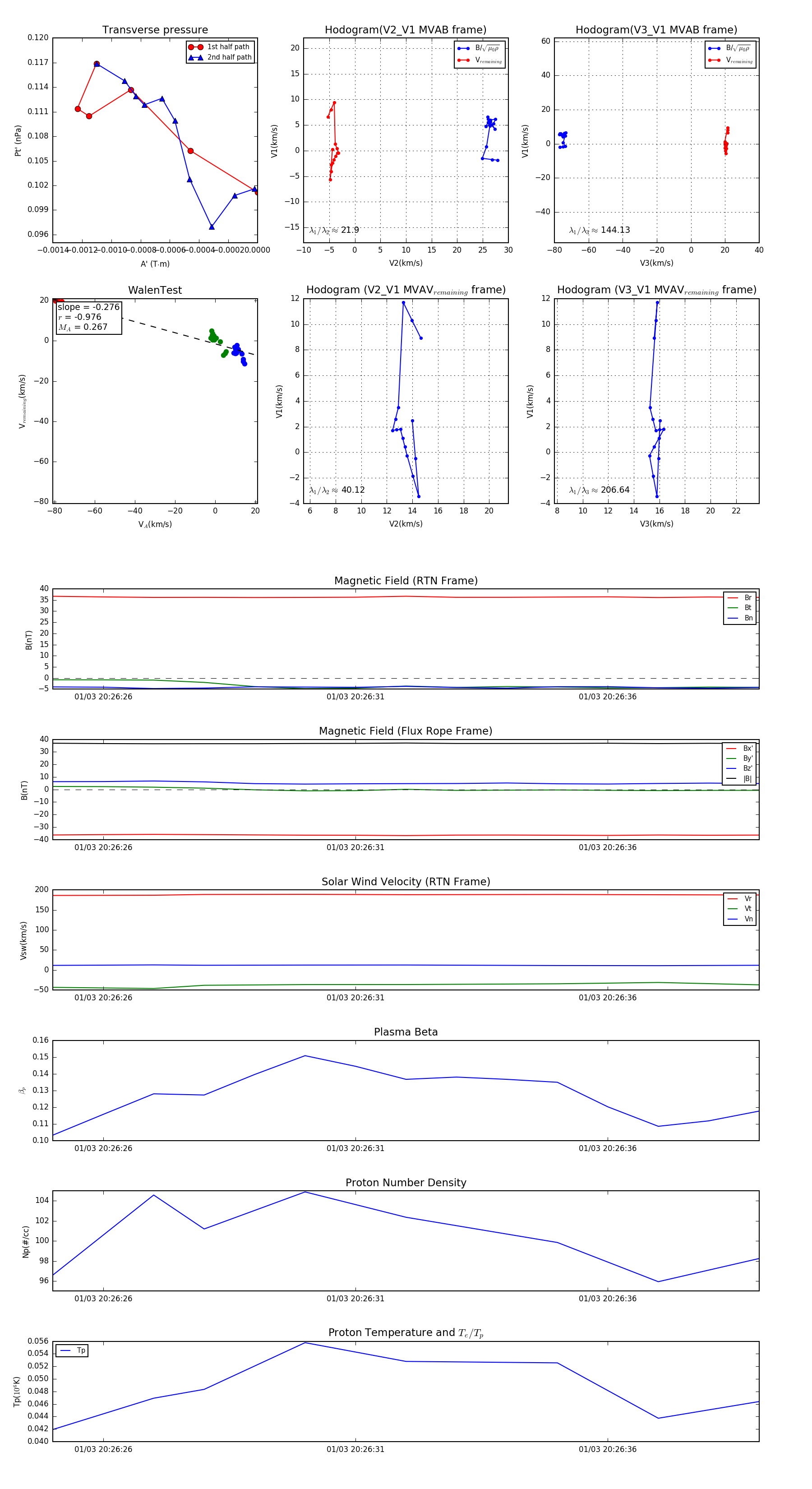Viewport: 812px width, 1489px height.
Task: Click the 'Hodogram(V2_V1 MVAB frame)' title
Action: point(405,30)
